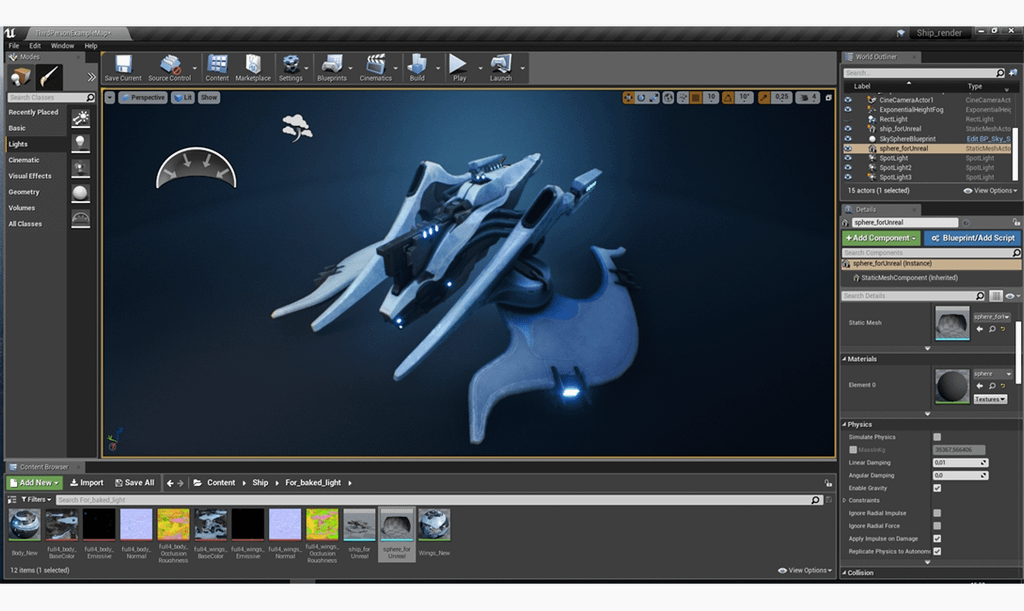Open the Window menu

pos(62,46)
